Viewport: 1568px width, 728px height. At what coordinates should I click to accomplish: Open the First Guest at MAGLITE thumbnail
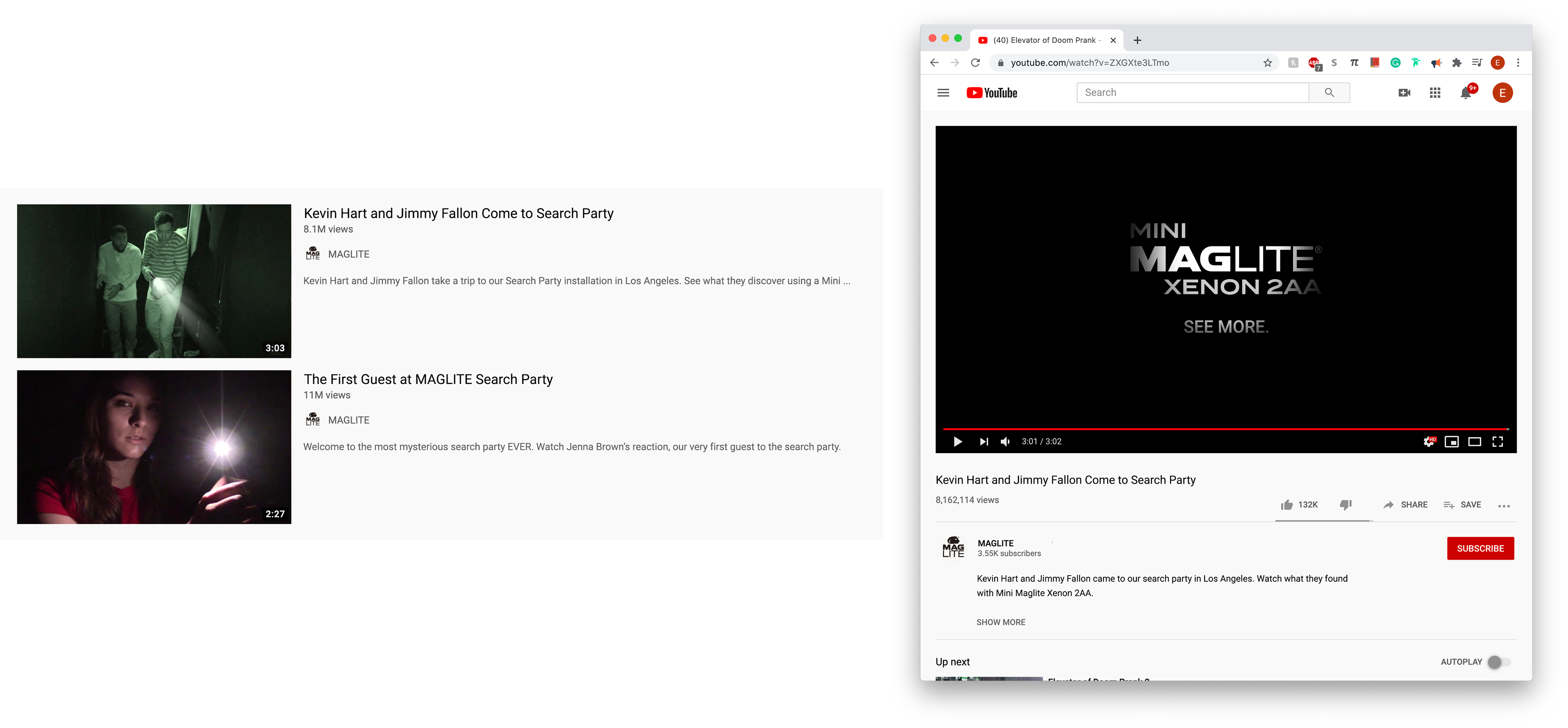click(154, 447)
